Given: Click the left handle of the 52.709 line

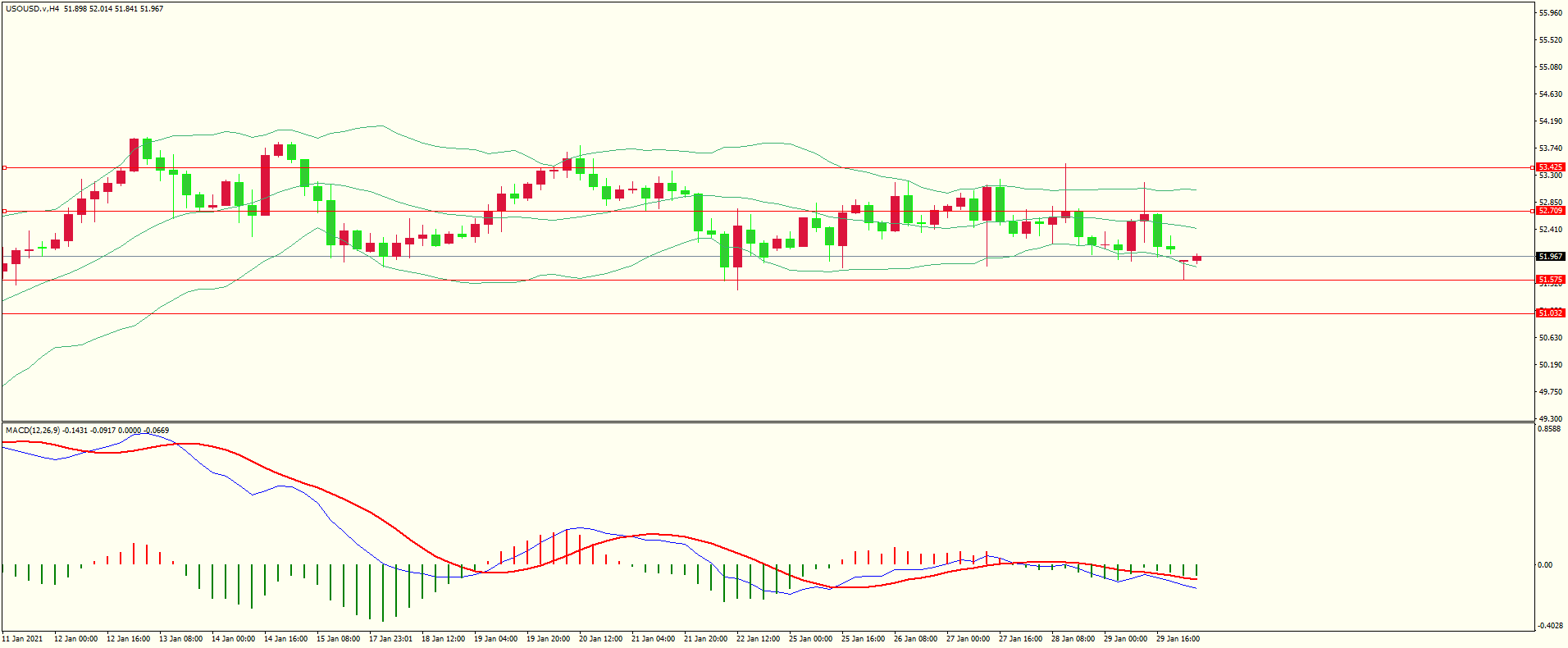Looking at the screenshot, I should tap(4, 212).
